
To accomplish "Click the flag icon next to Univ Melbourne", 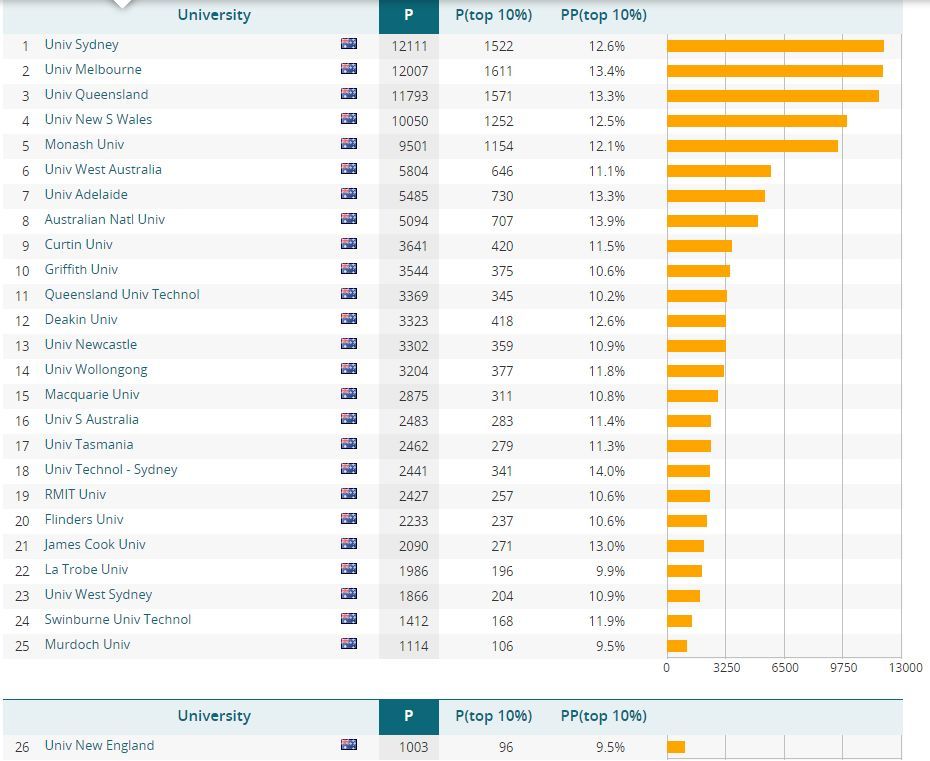I will (x=349, y=68).
